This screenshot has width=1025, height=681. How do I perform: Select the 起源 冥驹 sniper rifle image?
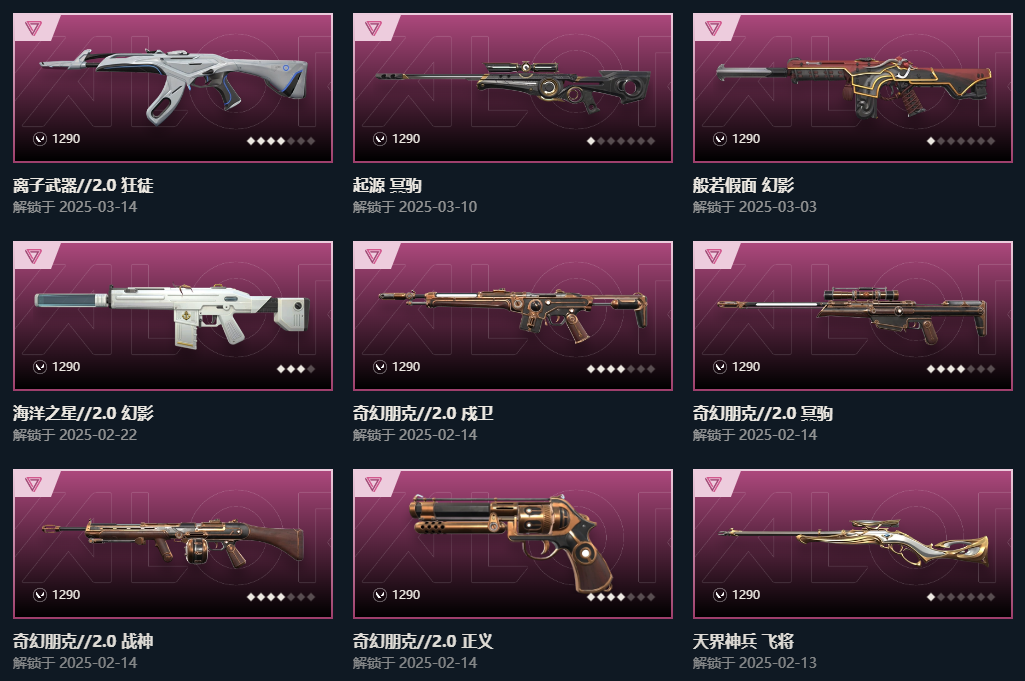[x=513, y=86]
